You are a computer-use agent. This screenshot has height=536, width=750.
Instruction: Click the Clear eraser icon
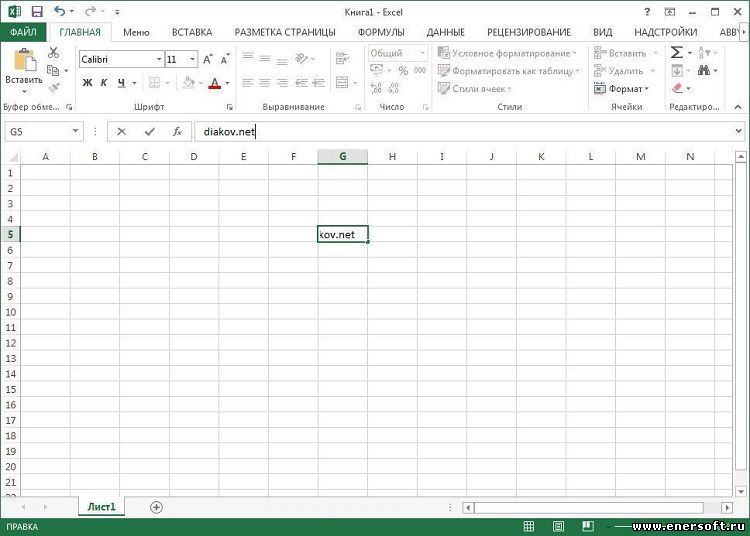(677, 88)
